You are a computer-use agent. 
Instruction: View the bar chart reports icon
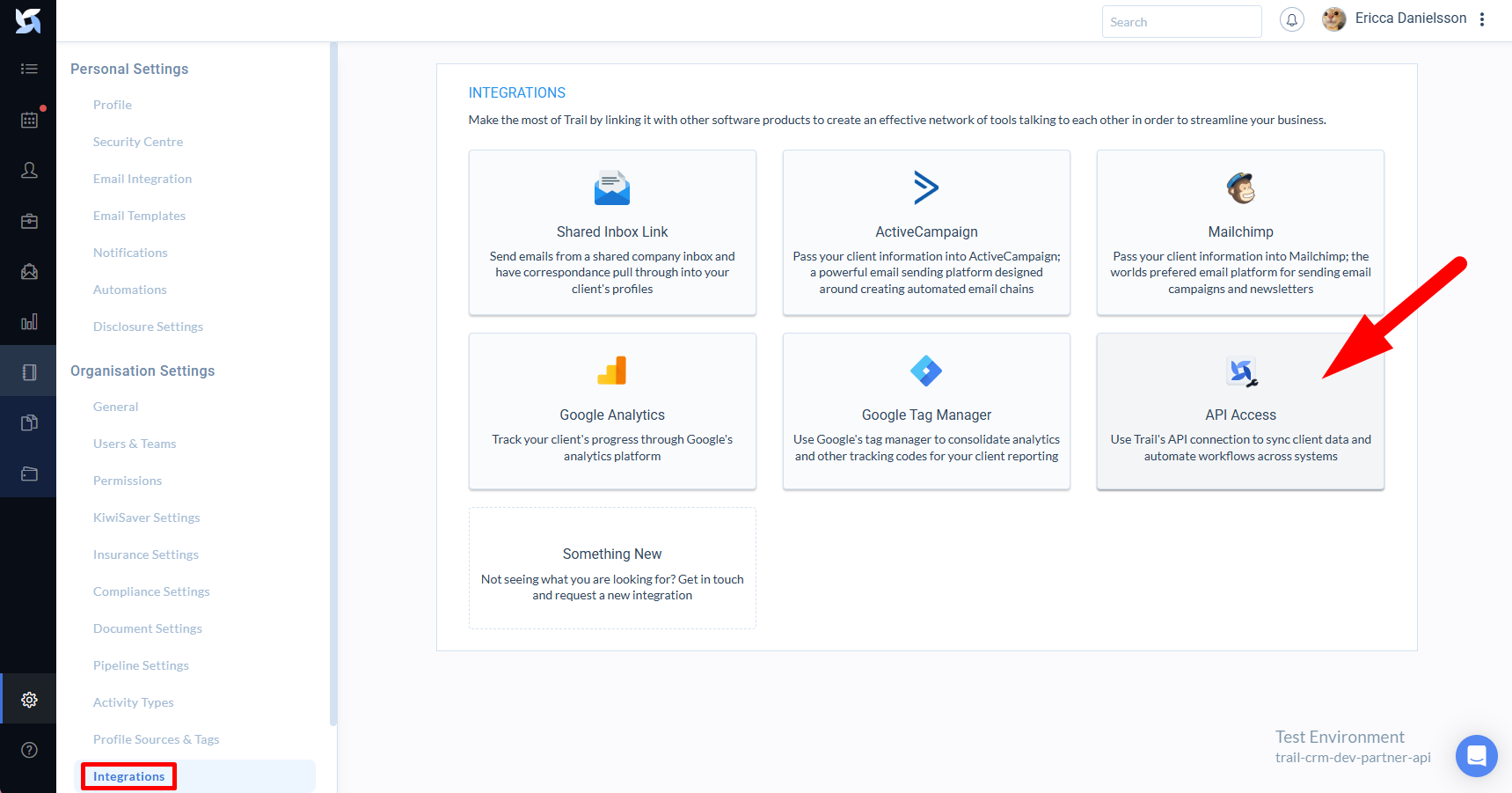pyautogui.click(x=29, y=321)
